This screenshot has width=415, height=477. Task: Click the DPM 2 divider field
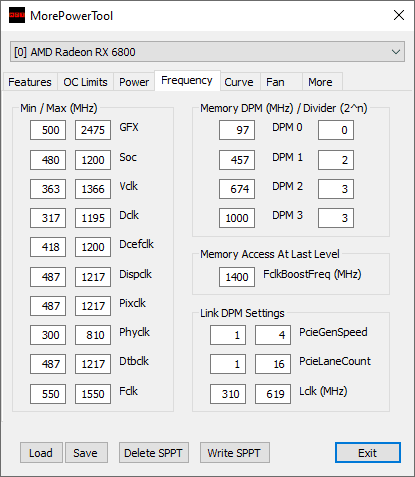[336, 189]
